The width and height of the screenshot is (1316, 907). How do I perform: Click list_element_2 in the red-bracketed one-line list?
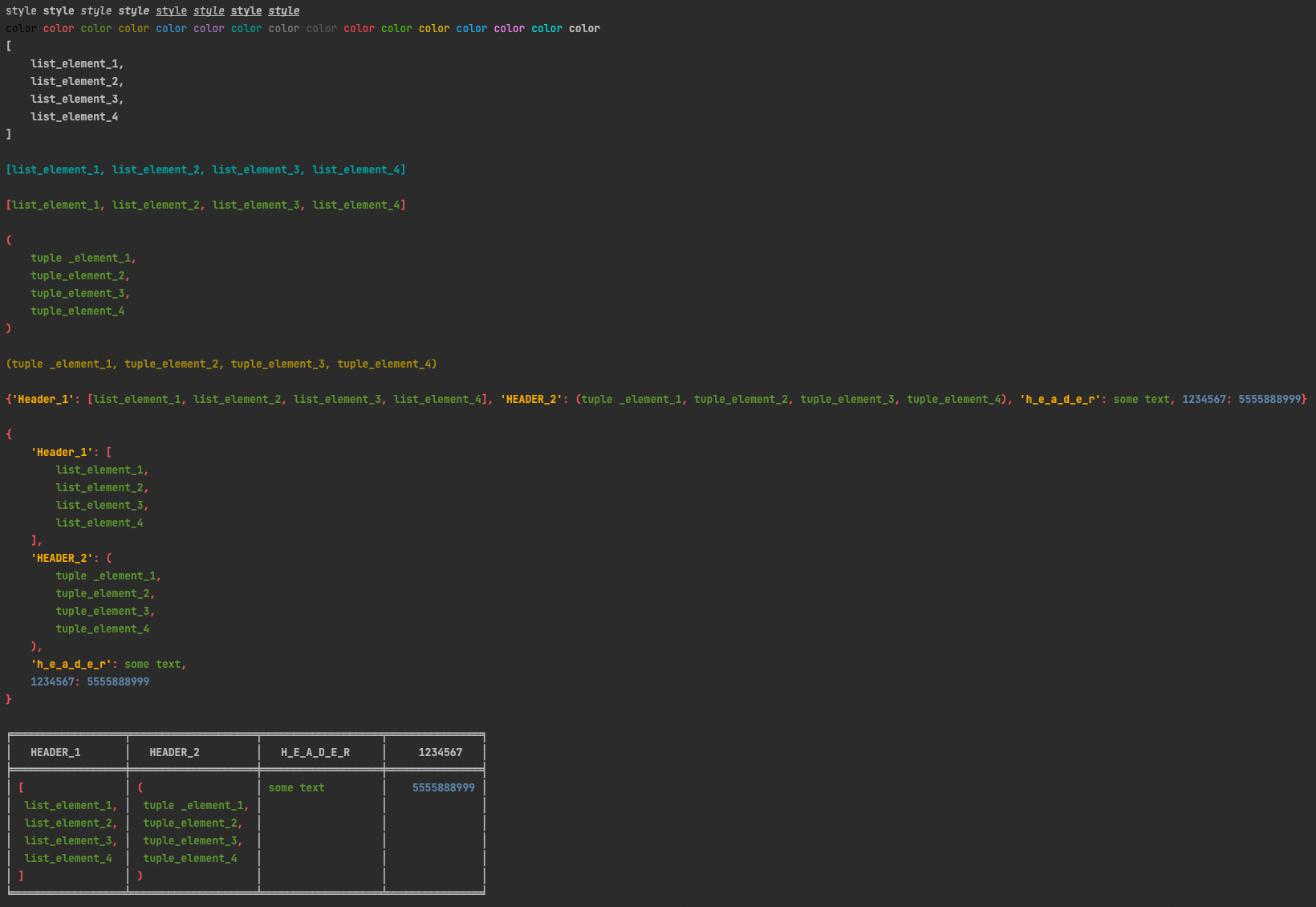click(x=155, y=205)
